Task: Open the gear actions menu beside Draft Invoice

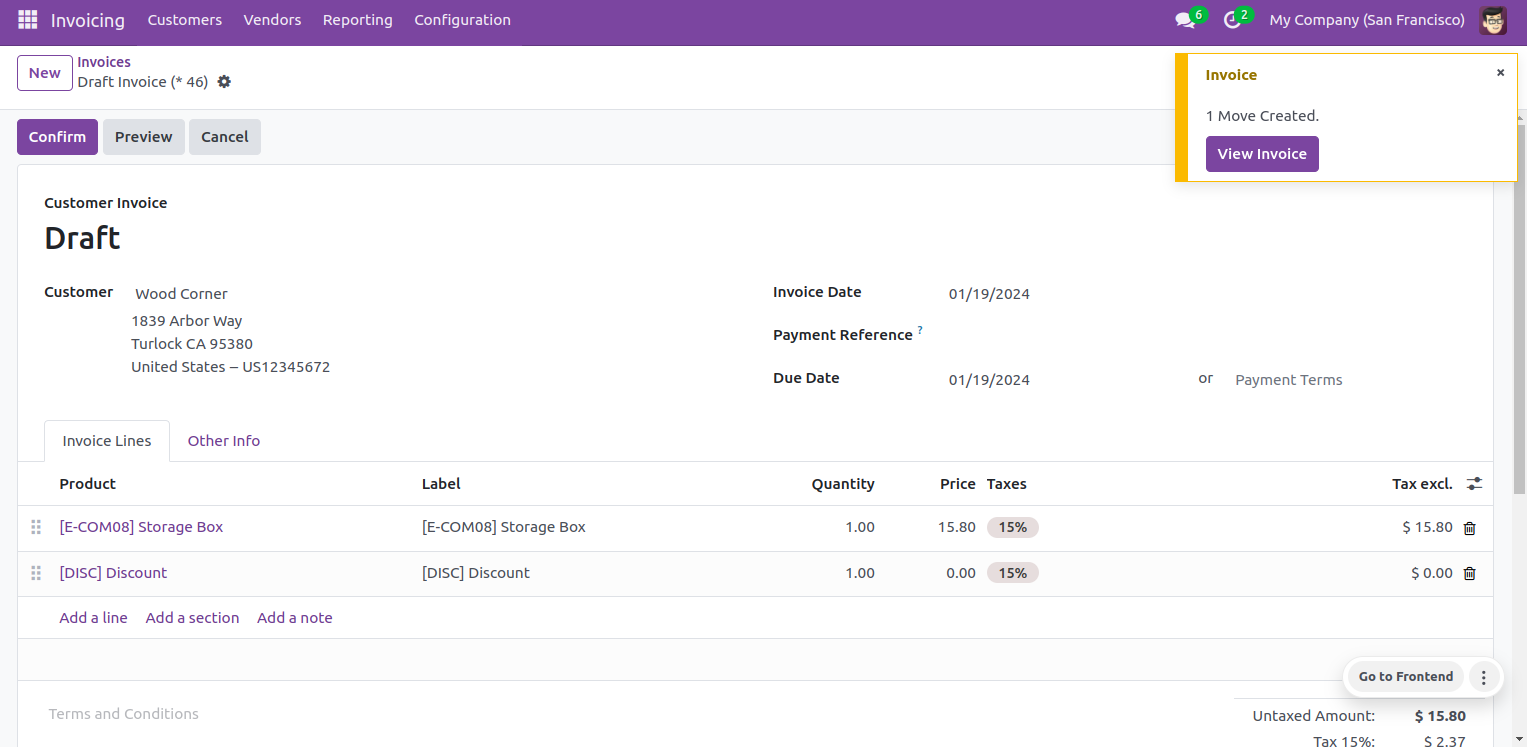Action: point(224,82)
